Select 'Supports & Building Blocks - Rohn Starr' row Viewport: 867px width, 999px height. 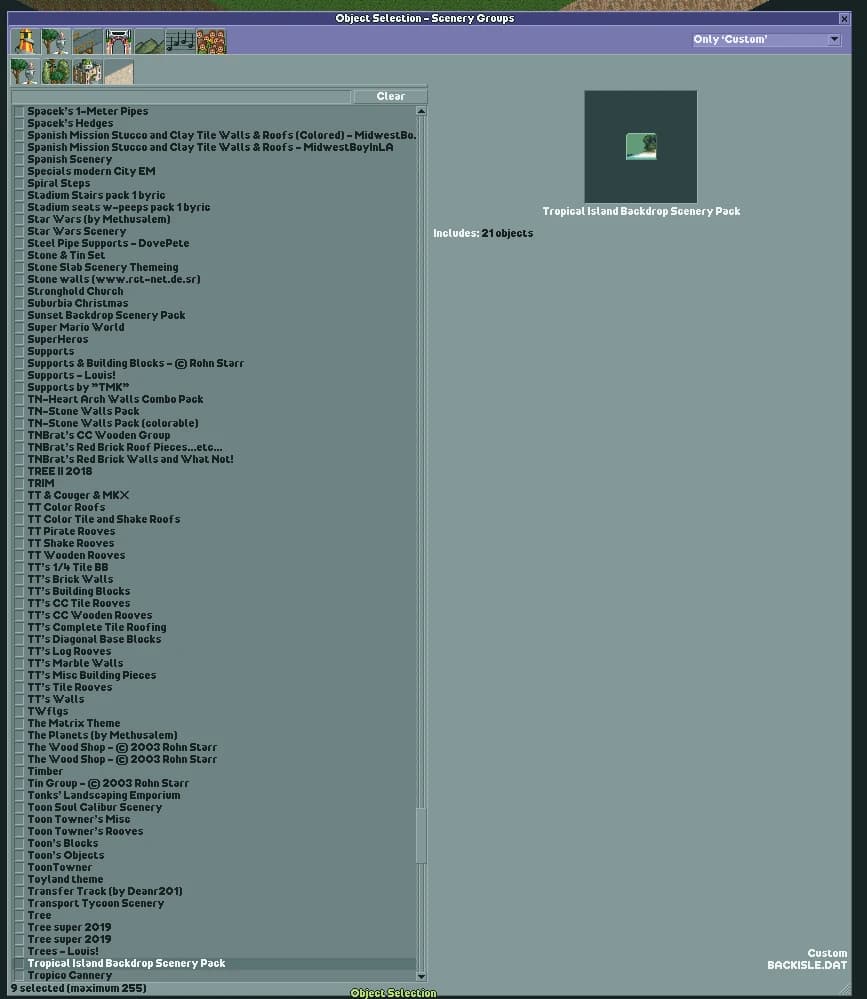[215, 363]
